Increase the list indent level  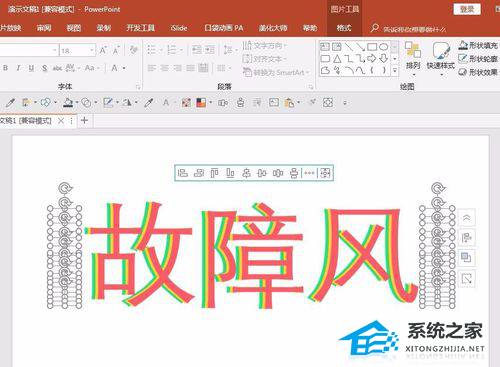pos(210,50)
